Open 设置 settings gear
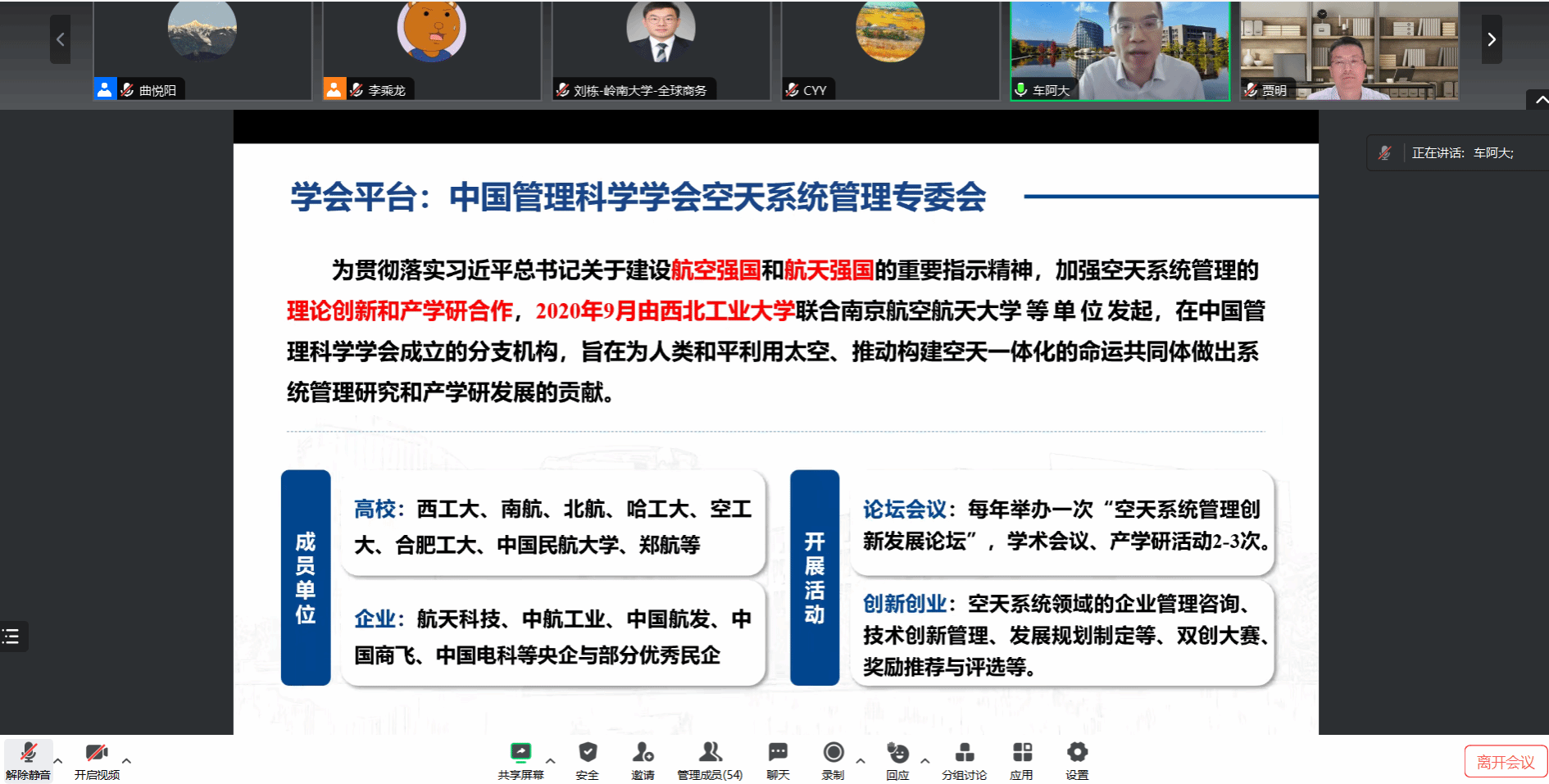The image size is (1549, 784). (x=1077, y=753)
